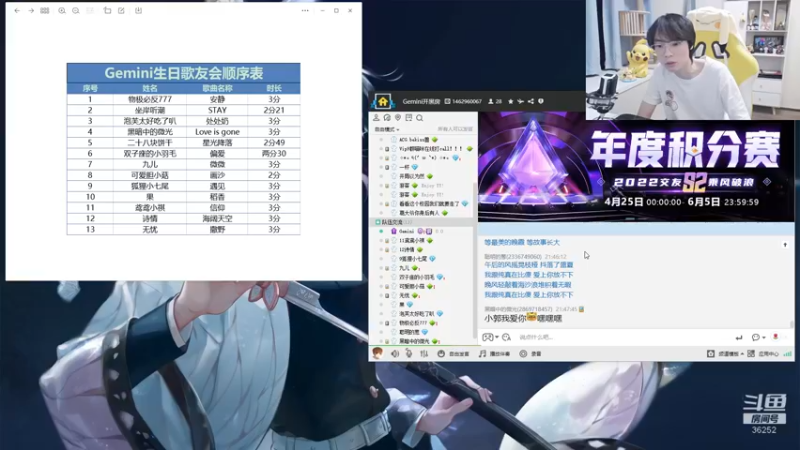Open the game controller icon in chat

[487, 337]
